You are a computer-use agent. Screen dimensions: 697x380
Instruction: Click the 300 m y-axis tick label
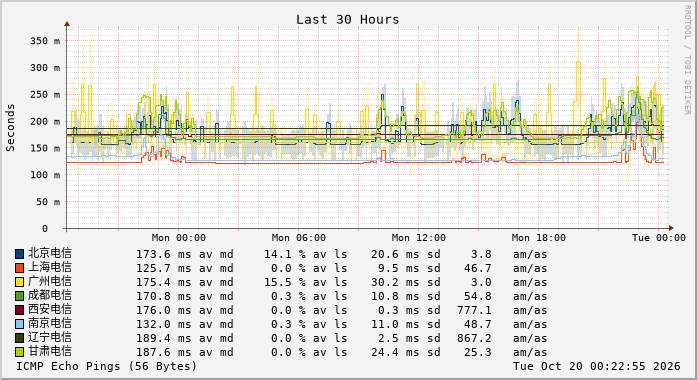tap(45, 68)
